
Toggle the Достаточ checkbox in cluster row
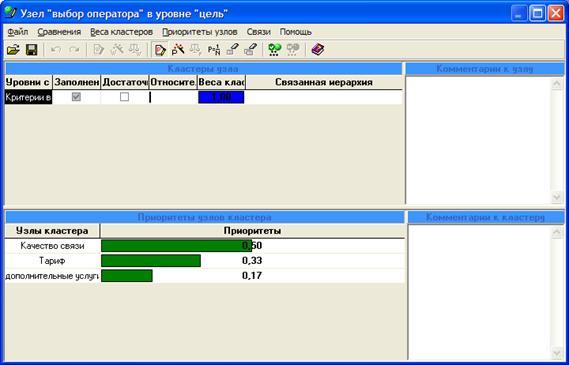124,97
